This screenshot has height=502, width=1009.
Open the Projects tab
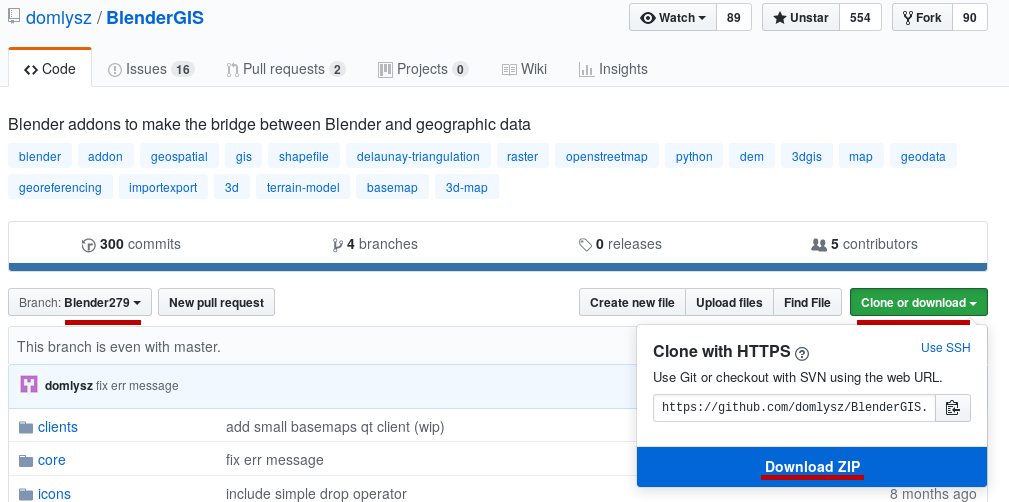coord(423,69)
